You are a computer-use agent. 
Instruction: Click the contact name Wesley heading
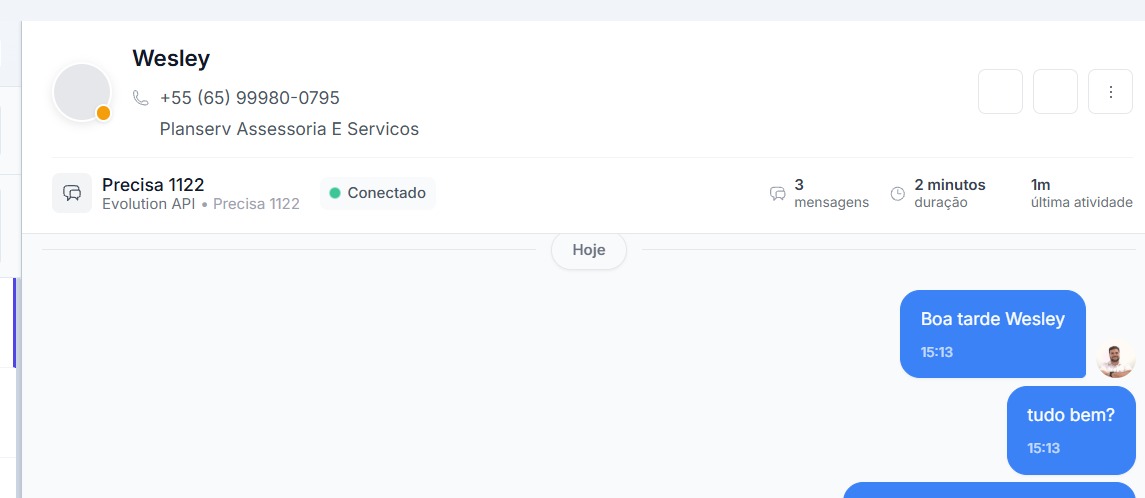coord(171,58)
